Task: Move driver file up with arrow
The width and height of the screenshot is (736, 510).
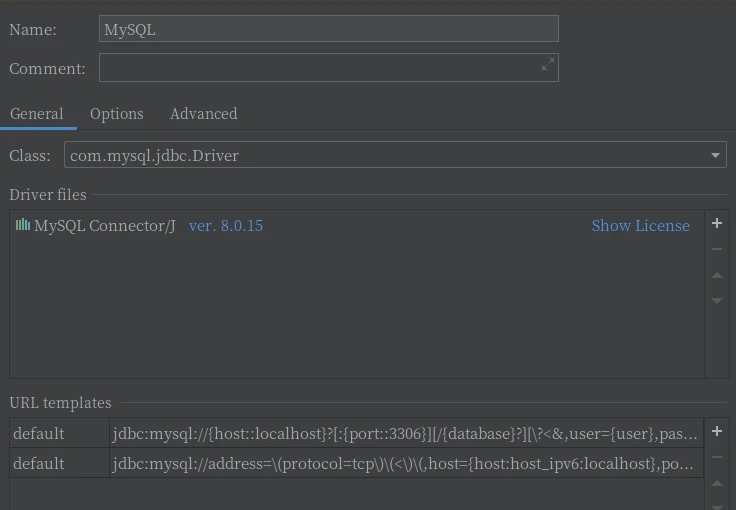Action: click(x=716, y=275)
